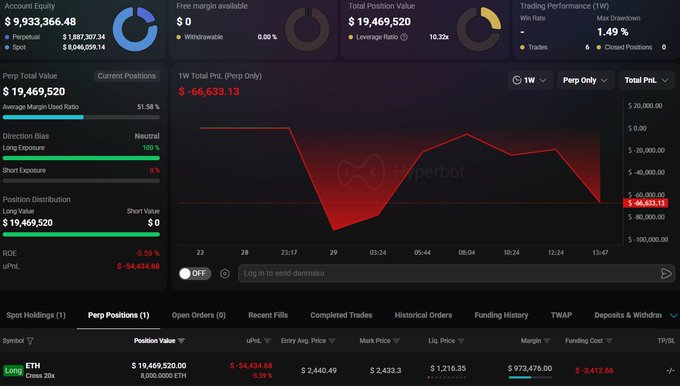Image resolution: width=680 pixels, height=386 pixels.
Task: Click the Spot $ 8,046,059.14 legend entry
Action: point(55,47)
